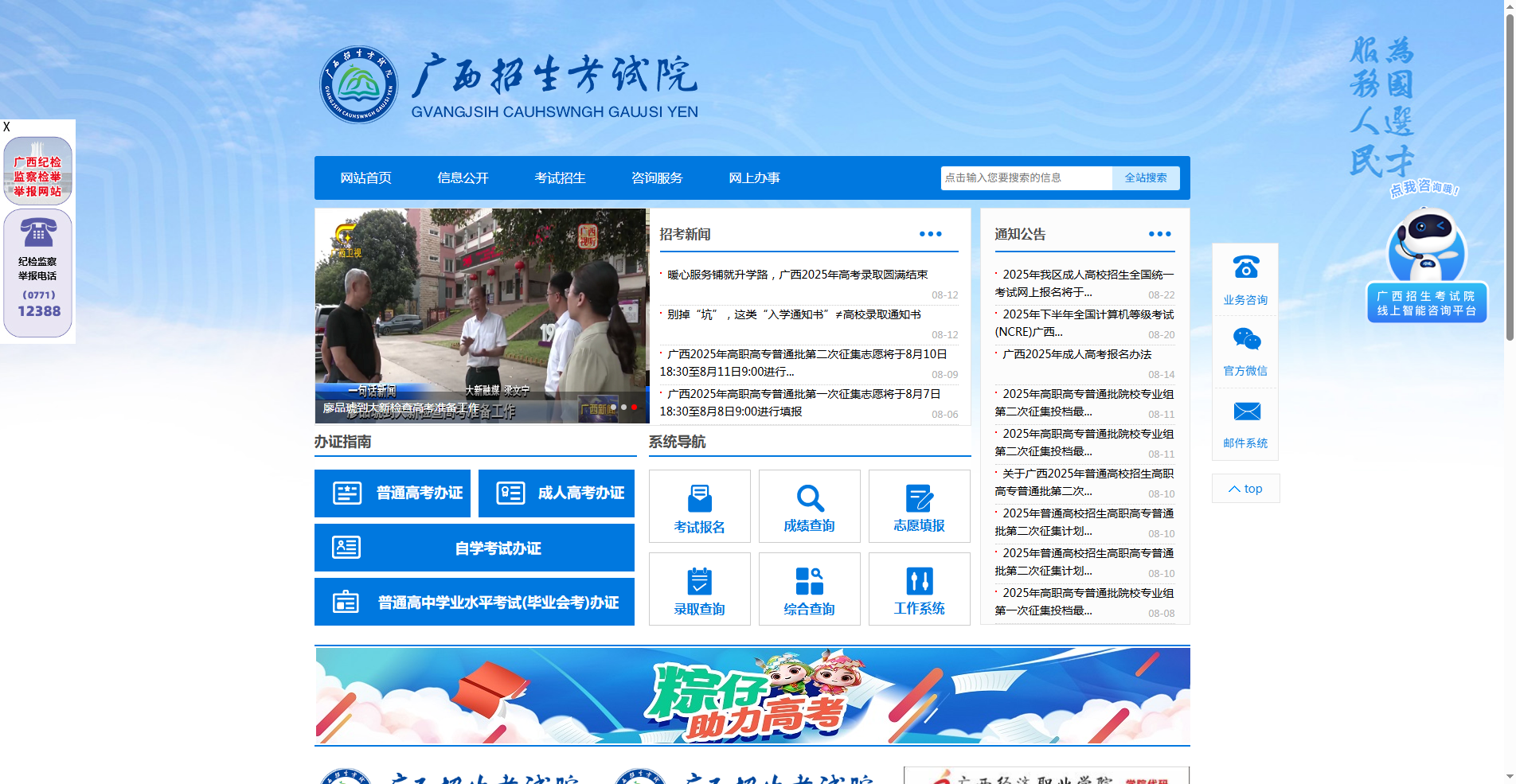Image resolution: width=1516 pixels, height=784 pixels.
Task: Click the 全站搜索 search button
Action: coord(1146,177)
